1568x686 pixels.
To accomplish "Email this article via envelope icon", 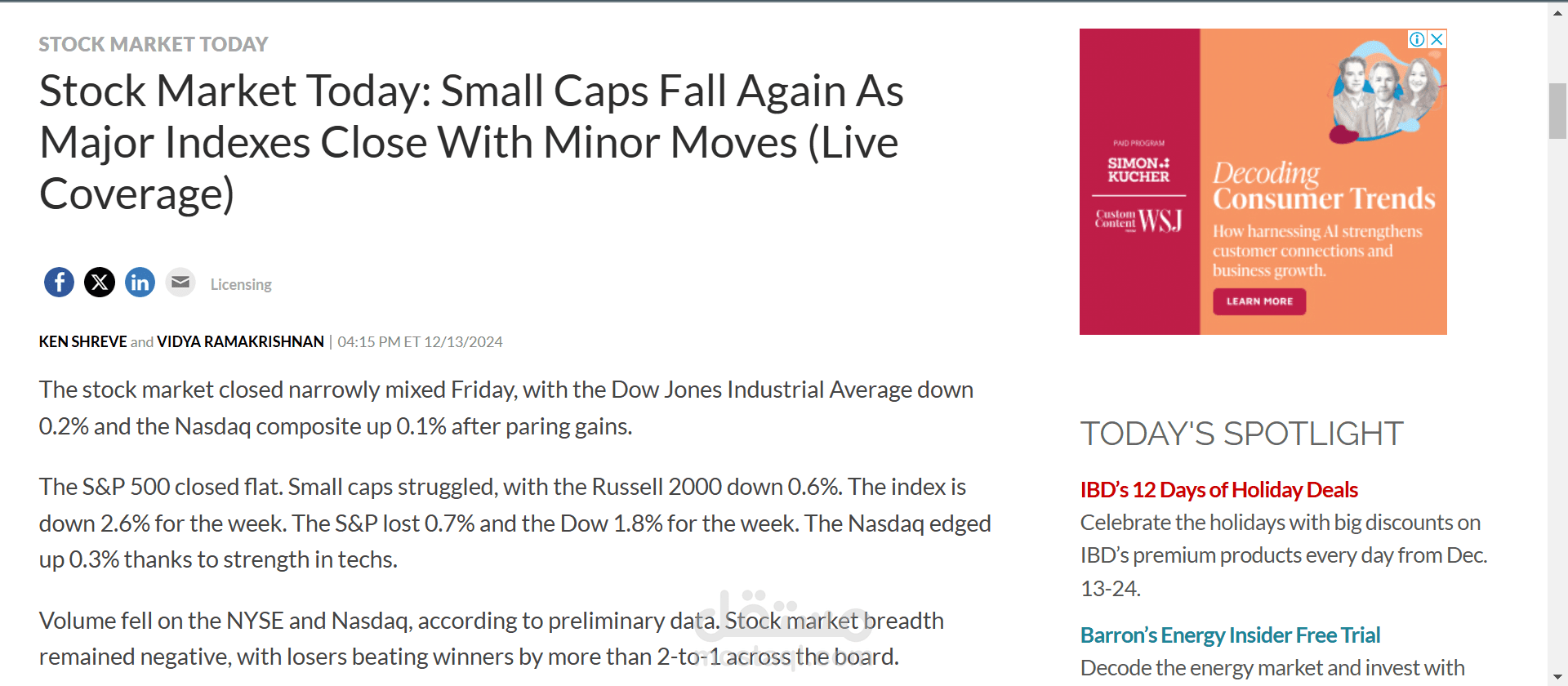I will 180,283.
